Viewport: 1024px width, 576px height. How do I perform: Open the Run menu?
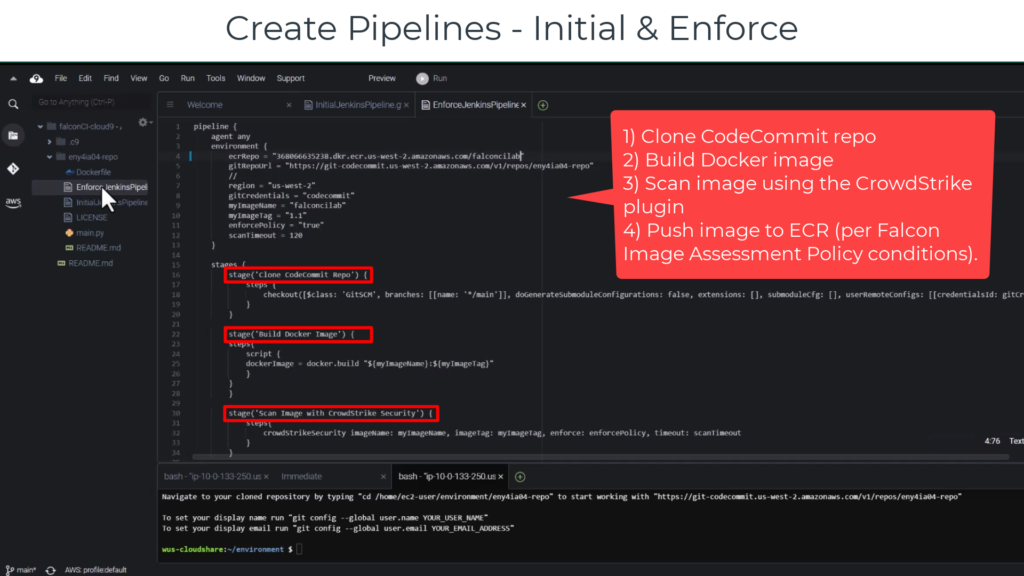click(187, 78)
